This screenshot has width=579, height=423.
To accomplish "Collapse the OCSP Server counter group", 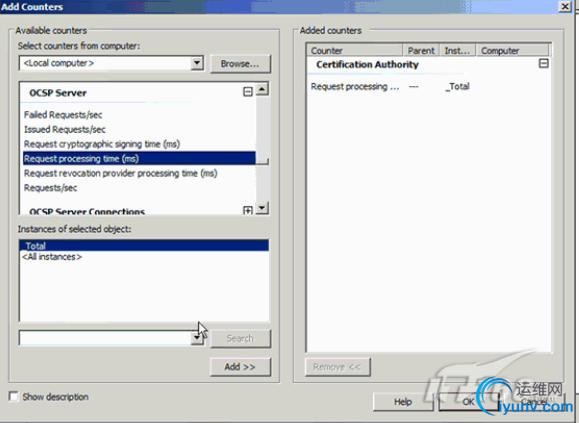I will coord(248,92).
